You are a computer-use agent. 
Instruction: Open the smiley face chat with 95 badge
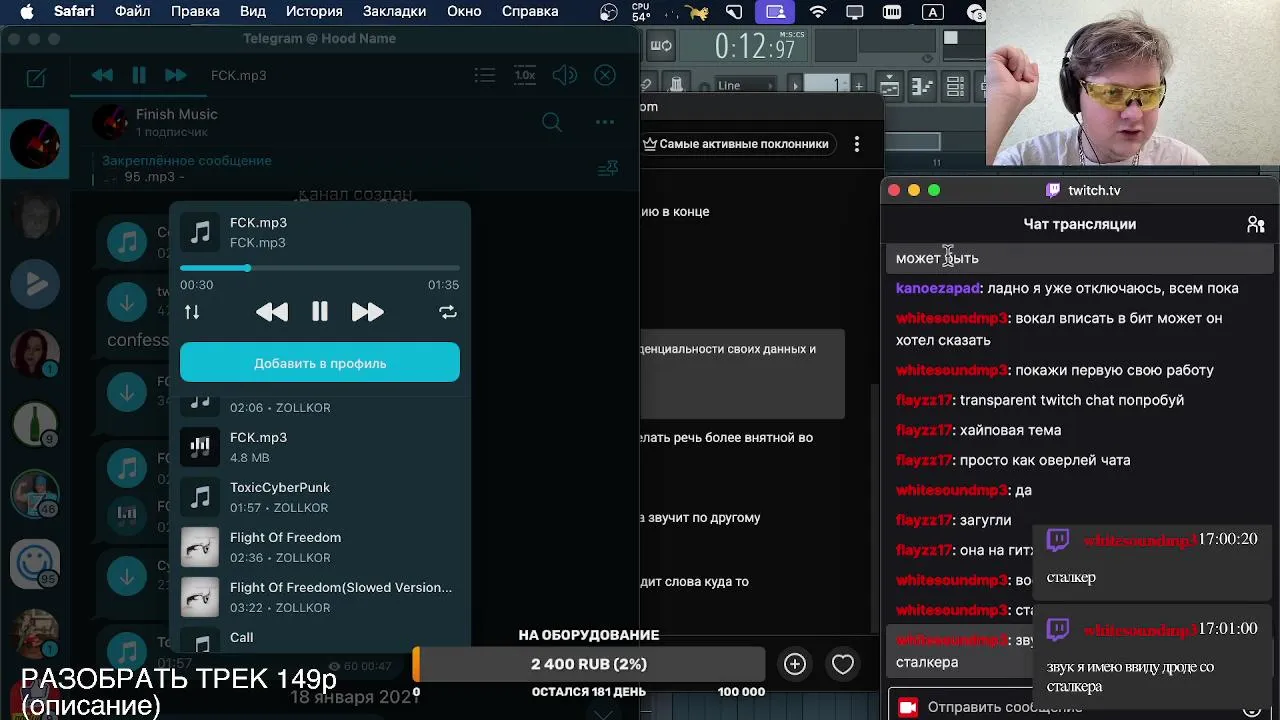(x=35, y=564)
